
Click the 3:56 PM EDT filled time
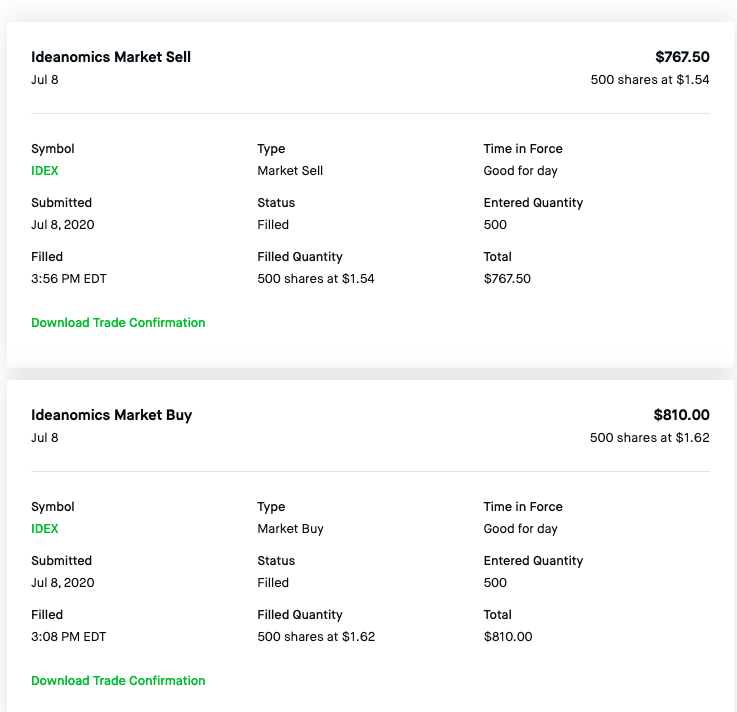(x=69, y=279)
